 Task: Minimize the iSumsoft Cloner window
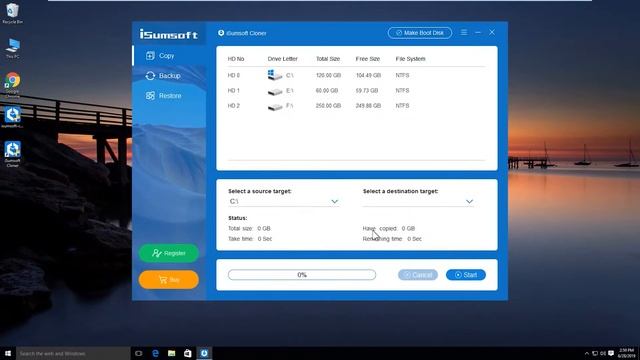478,32
